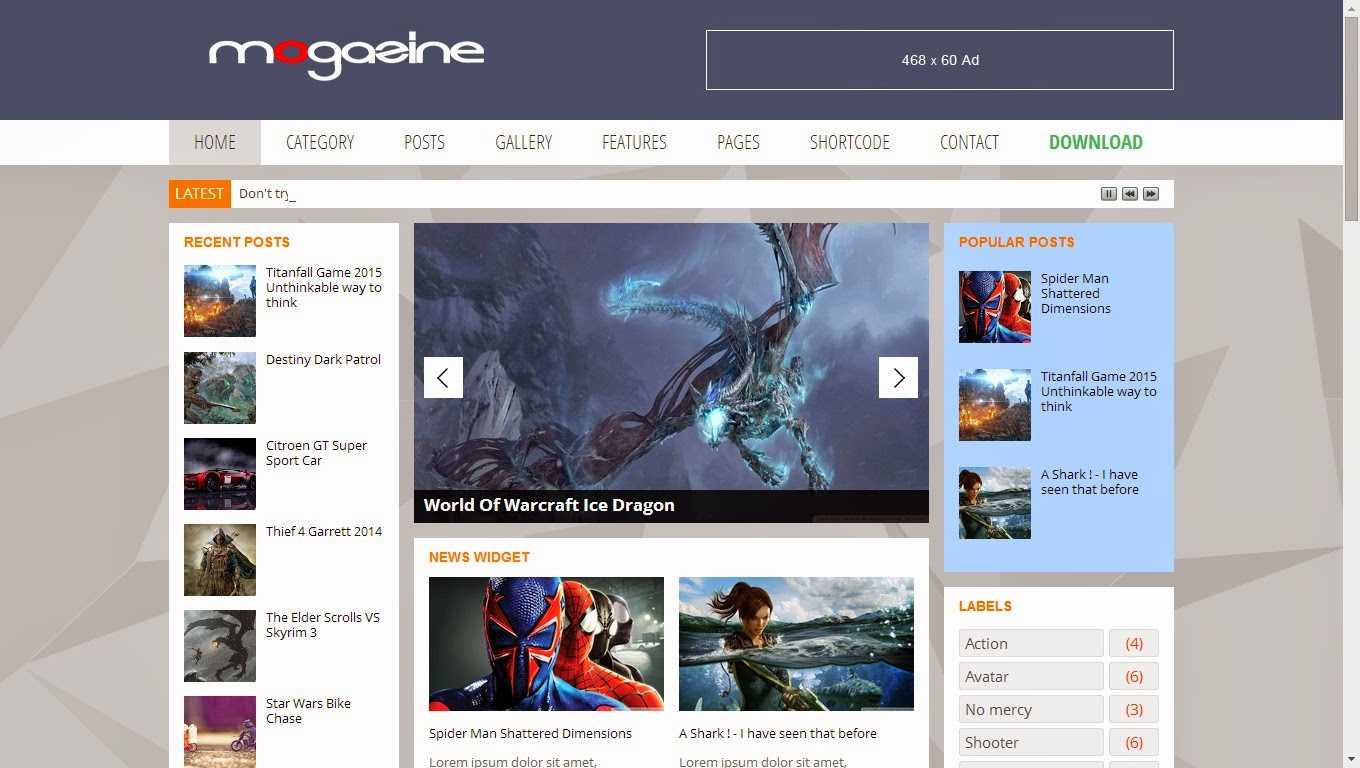The width and height of the screenshot is (1360, 768).
Task: Click Titanfall thumbnail in Popular Posts
Action: pyautogui.click(x=995, y=405)
